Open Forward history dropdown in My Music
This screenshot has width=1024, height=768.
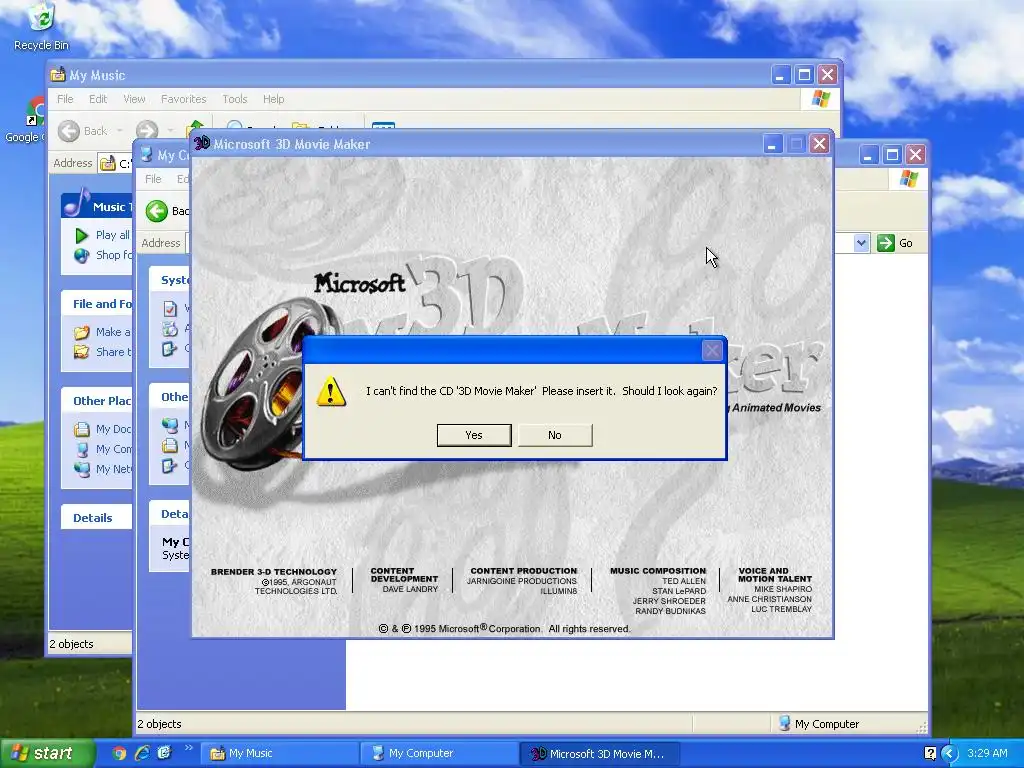tap(171, 131)
